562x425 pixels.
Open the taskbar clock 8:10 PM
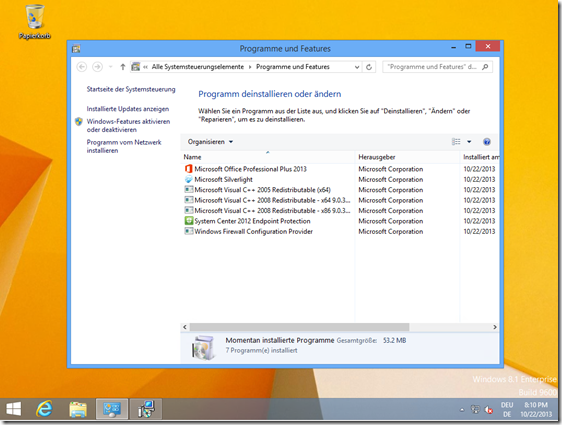click(x=536, y=409)
